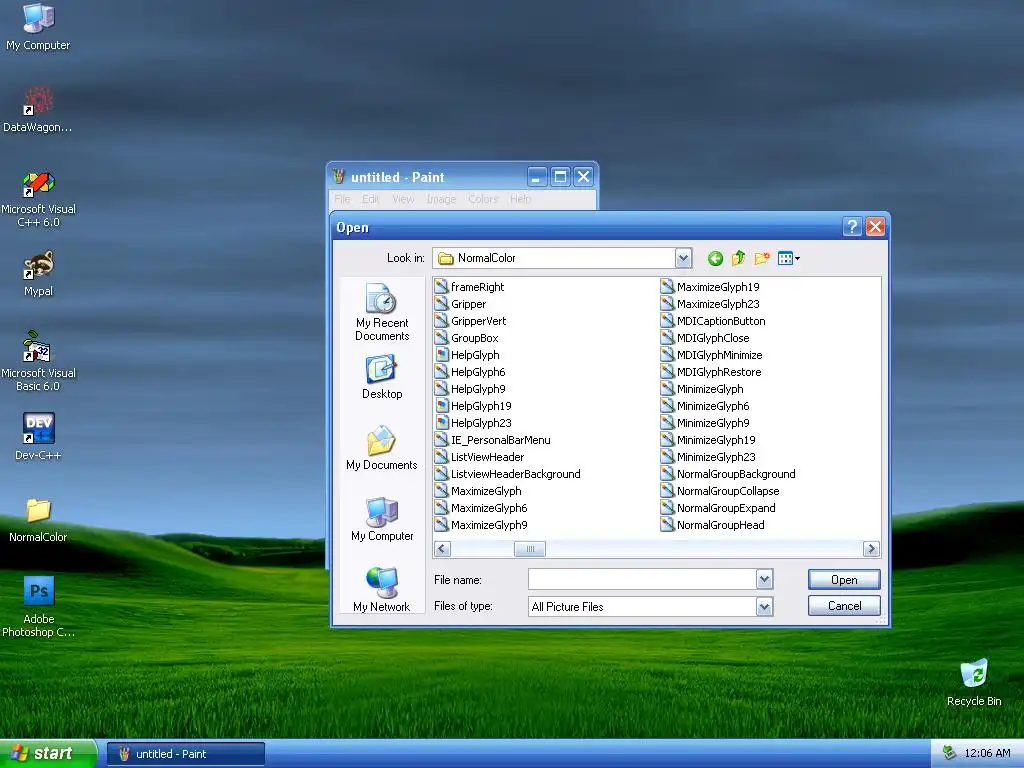Image resolution: width=1024 pixels, height=768 pixels.
Task: Click the Cancel button
Action: coord(844,606)
